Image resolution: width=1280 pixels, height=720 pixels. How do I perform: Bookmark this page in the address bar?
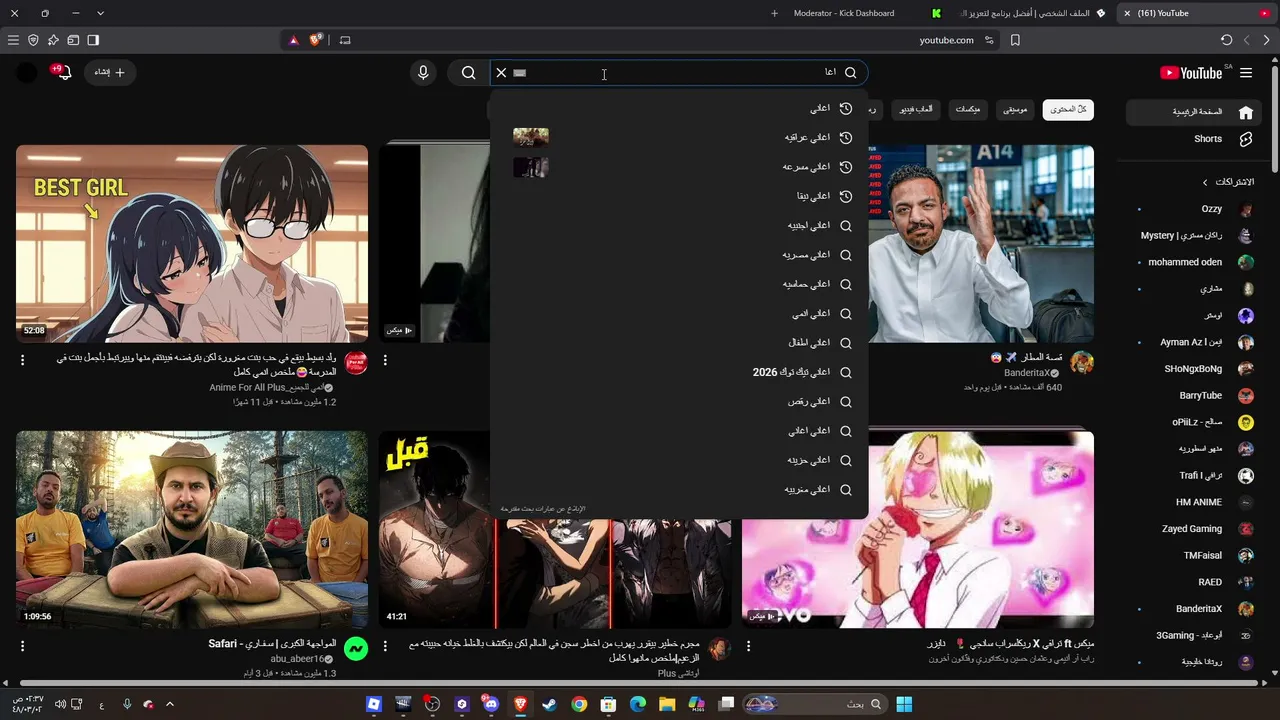[x=1015, y=40]
